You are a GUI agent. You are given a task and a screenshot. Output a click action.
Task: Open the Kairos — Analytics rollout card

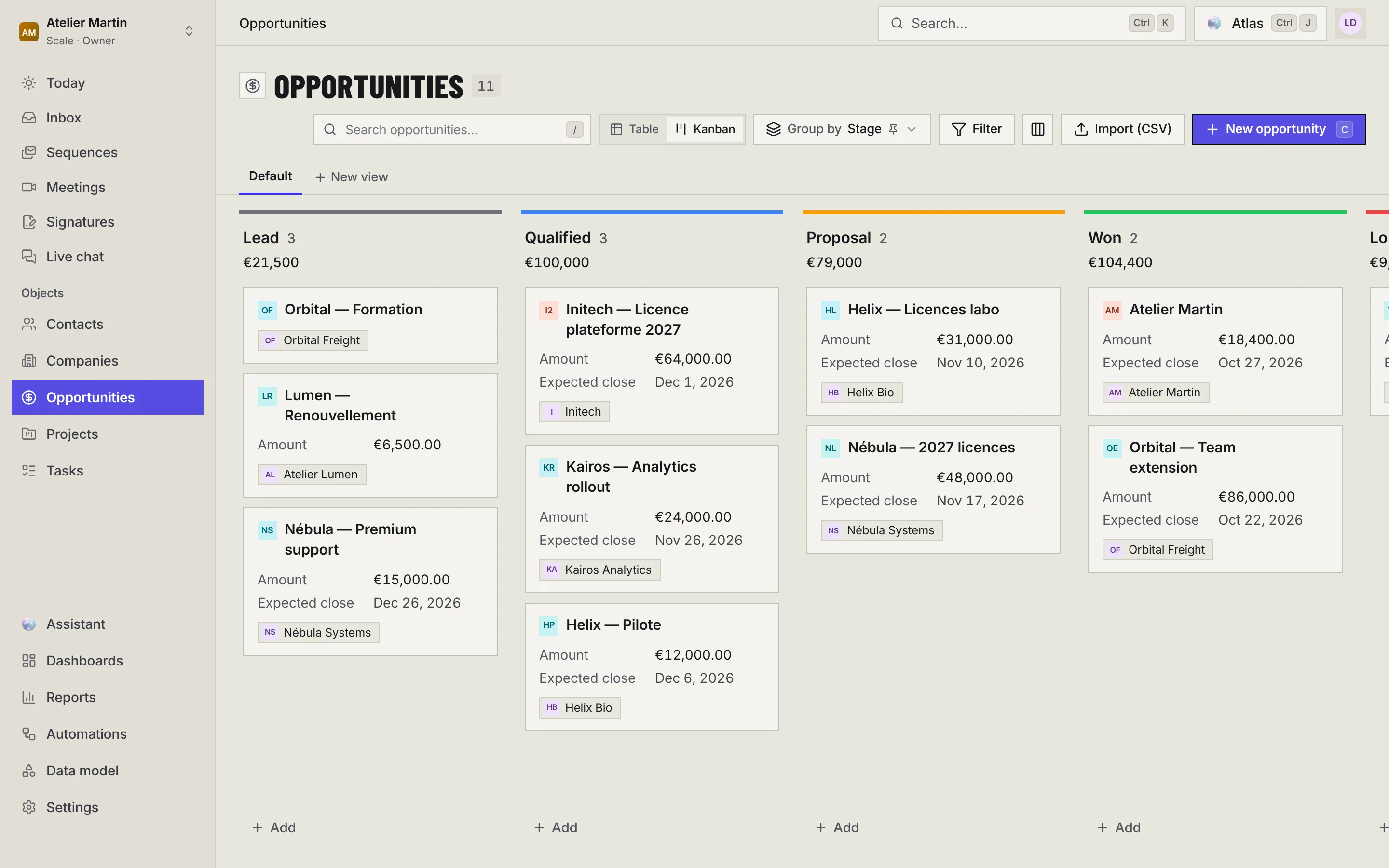[x=652, y=518]
